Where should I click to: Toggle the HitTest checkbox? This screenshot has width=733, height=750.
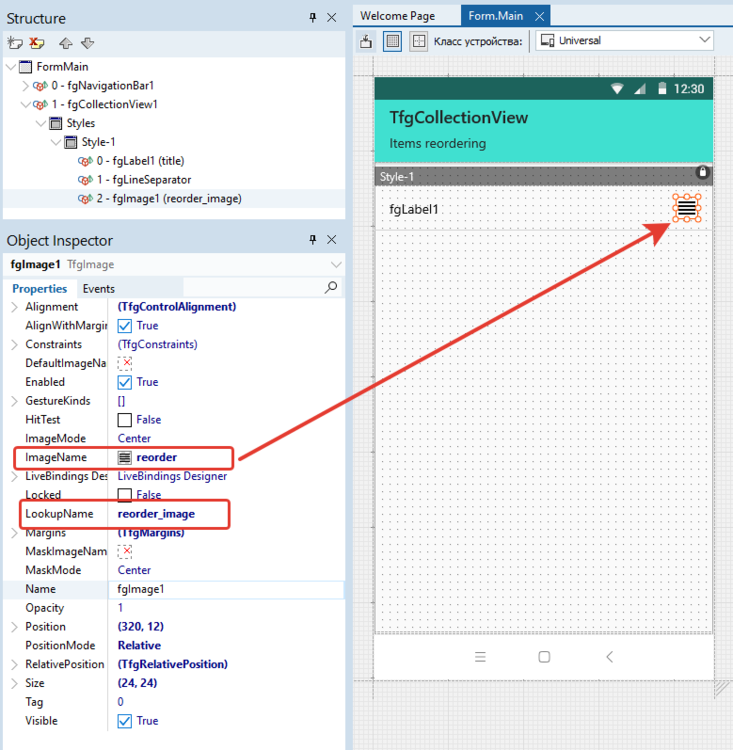[x=125, y=420]
